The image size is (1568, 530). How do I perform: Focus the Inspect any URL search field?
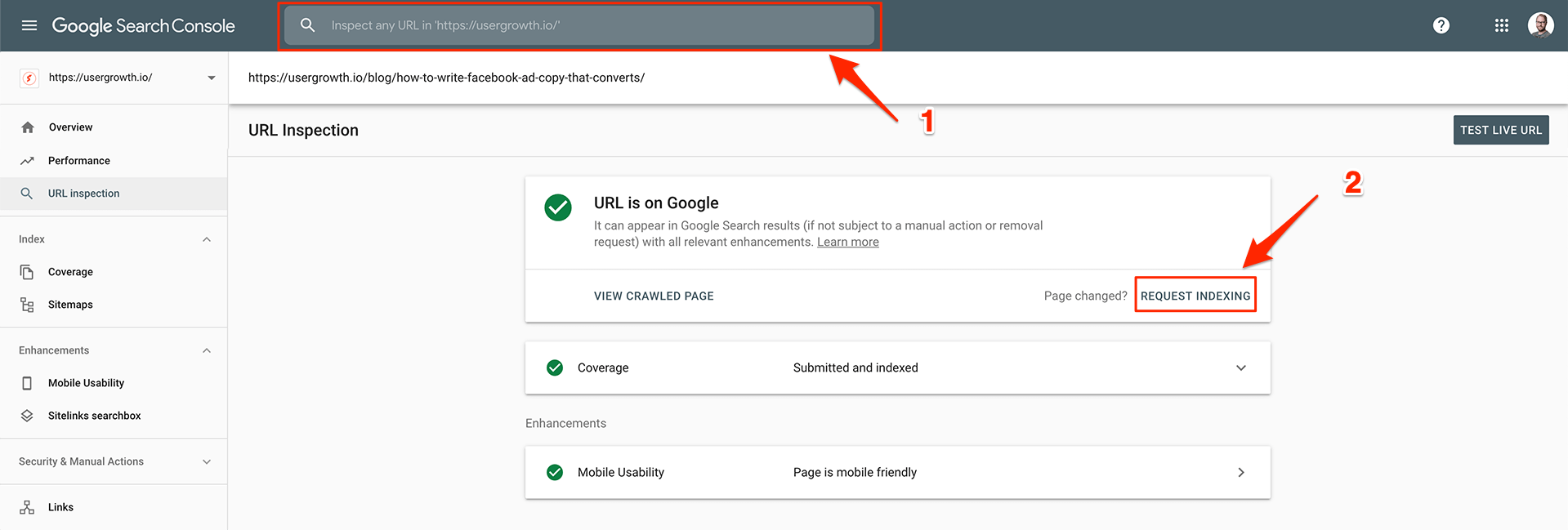579,25
